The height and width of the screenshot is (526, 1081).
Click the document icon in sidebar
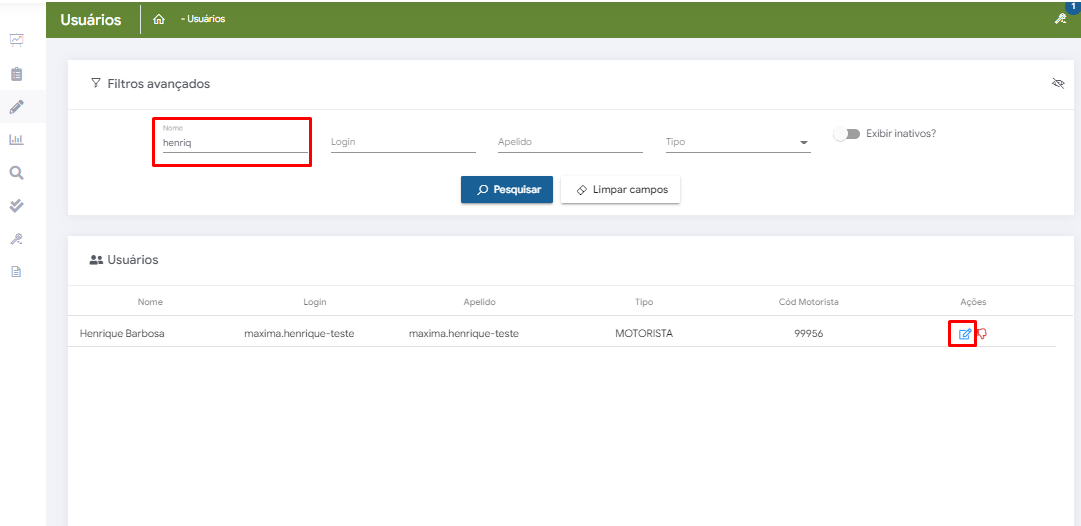click(x=16, y=271)
